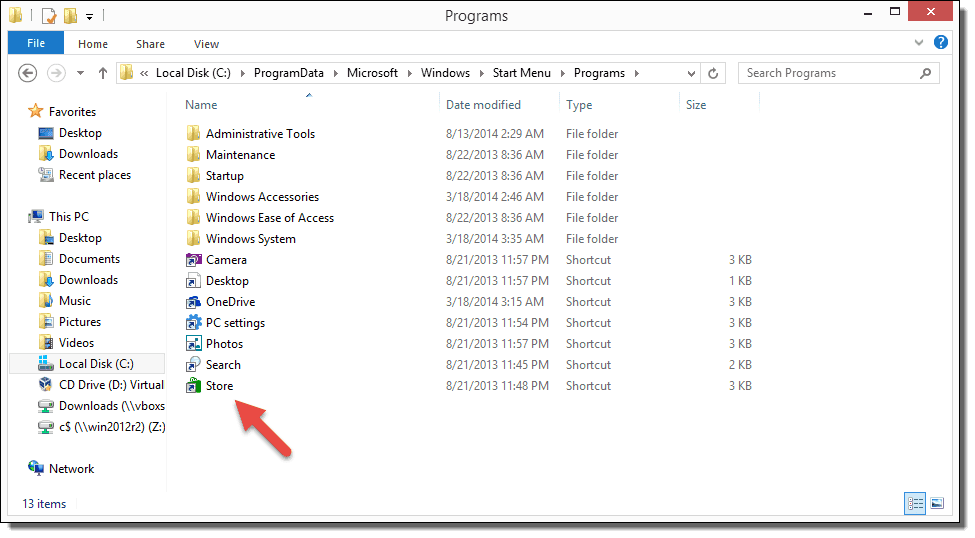Image resolution: width=975 pixels, height=538 pixels.
Task: Click Microsoft in address breadcrumb
Action: point(372,73)
